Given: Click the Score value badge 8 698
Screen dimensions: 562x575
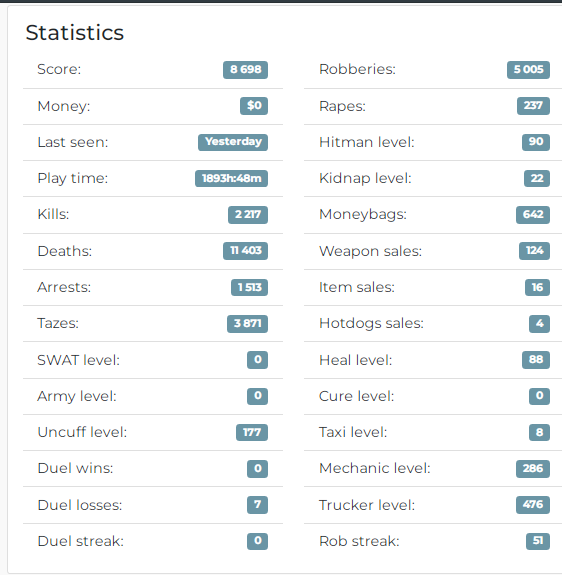Looking at the screenshot, I should click(245, 70).
